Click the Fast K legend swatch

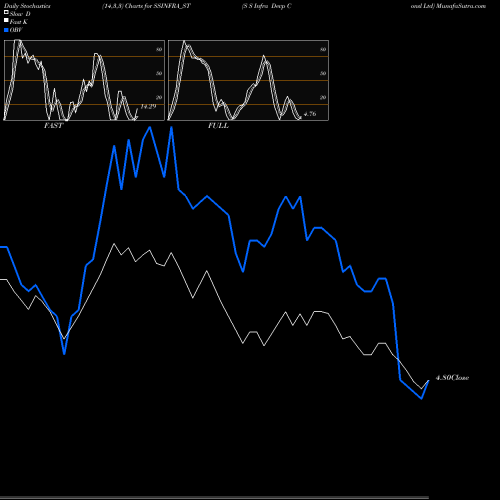click(6, 21)
